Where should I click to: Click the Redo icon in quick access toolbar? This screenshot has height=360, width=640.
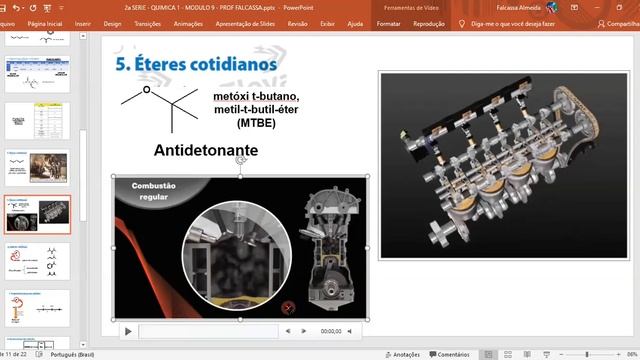pos(33,8)
